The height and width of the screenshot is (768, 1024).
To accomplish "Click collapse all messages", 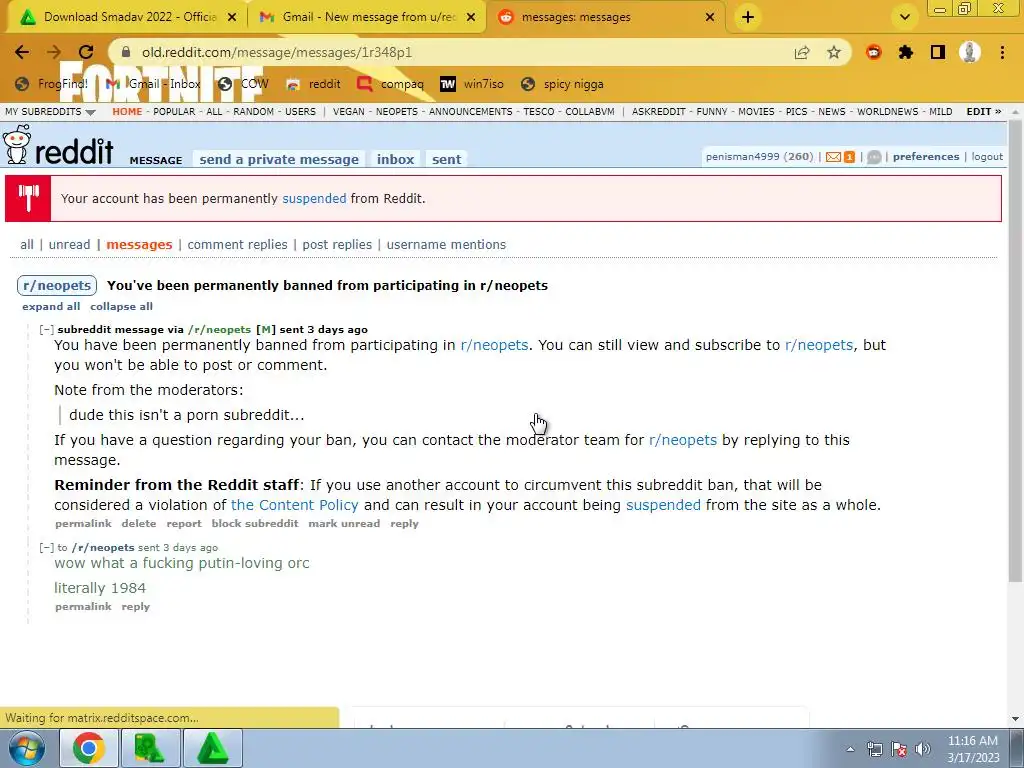I will coord(121,306).
